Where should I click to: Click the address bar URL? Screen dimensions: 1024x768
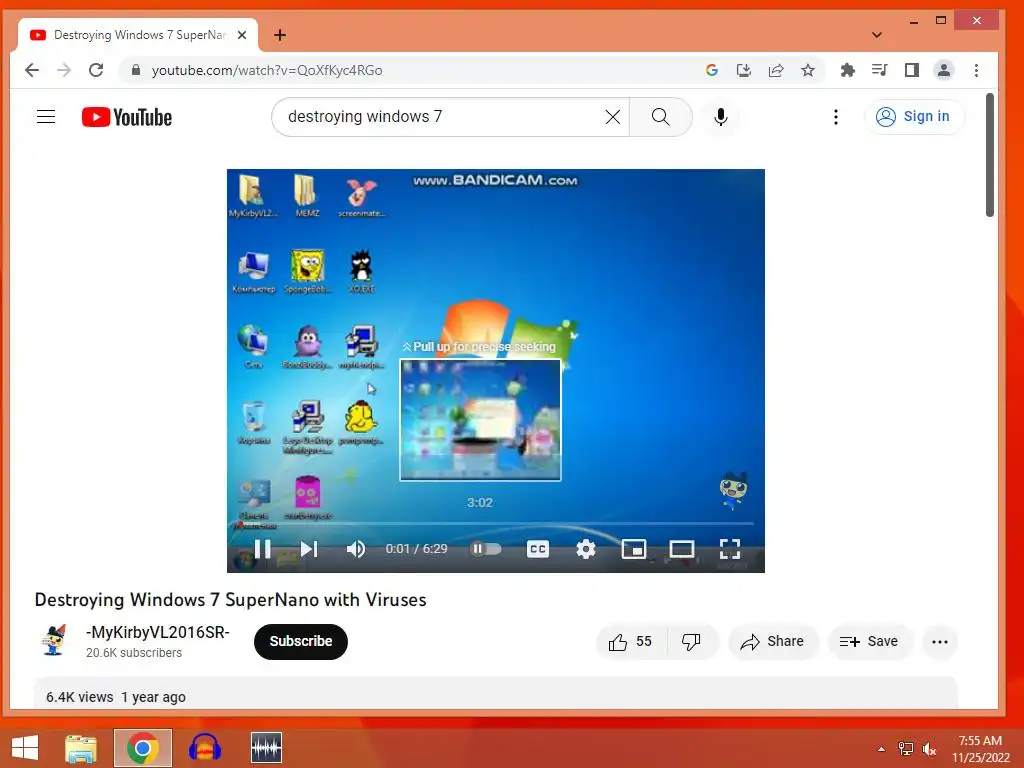(267, 71)
